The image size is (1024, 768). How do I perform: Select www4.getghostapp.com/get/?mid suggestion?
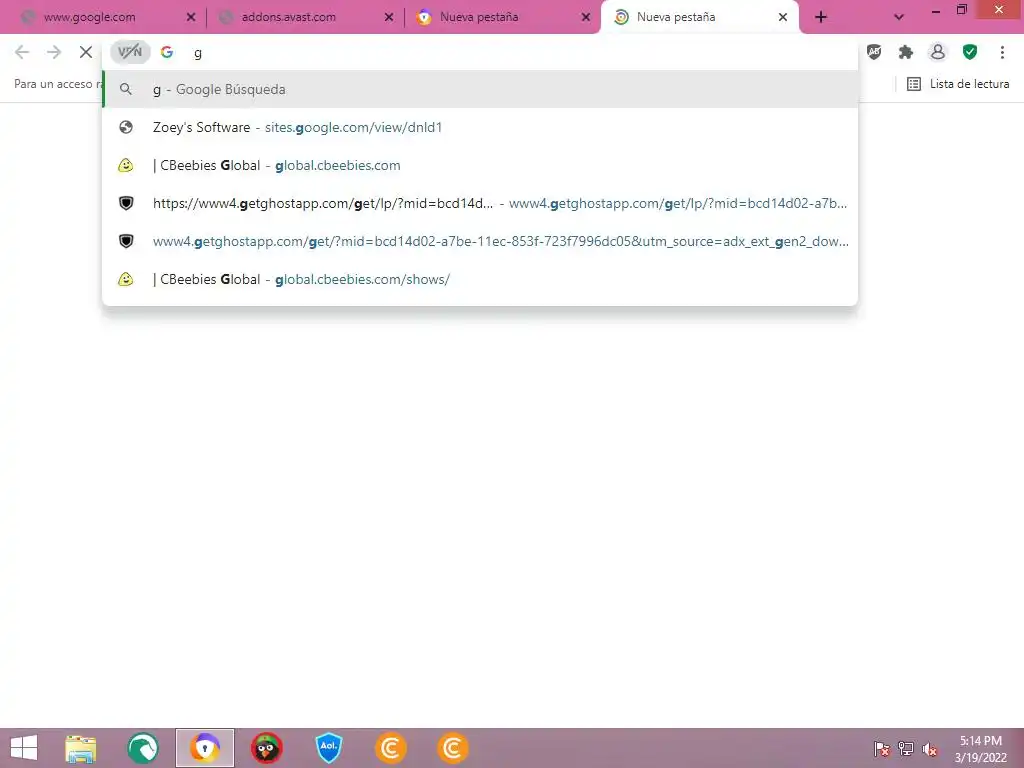pos(480,241)
